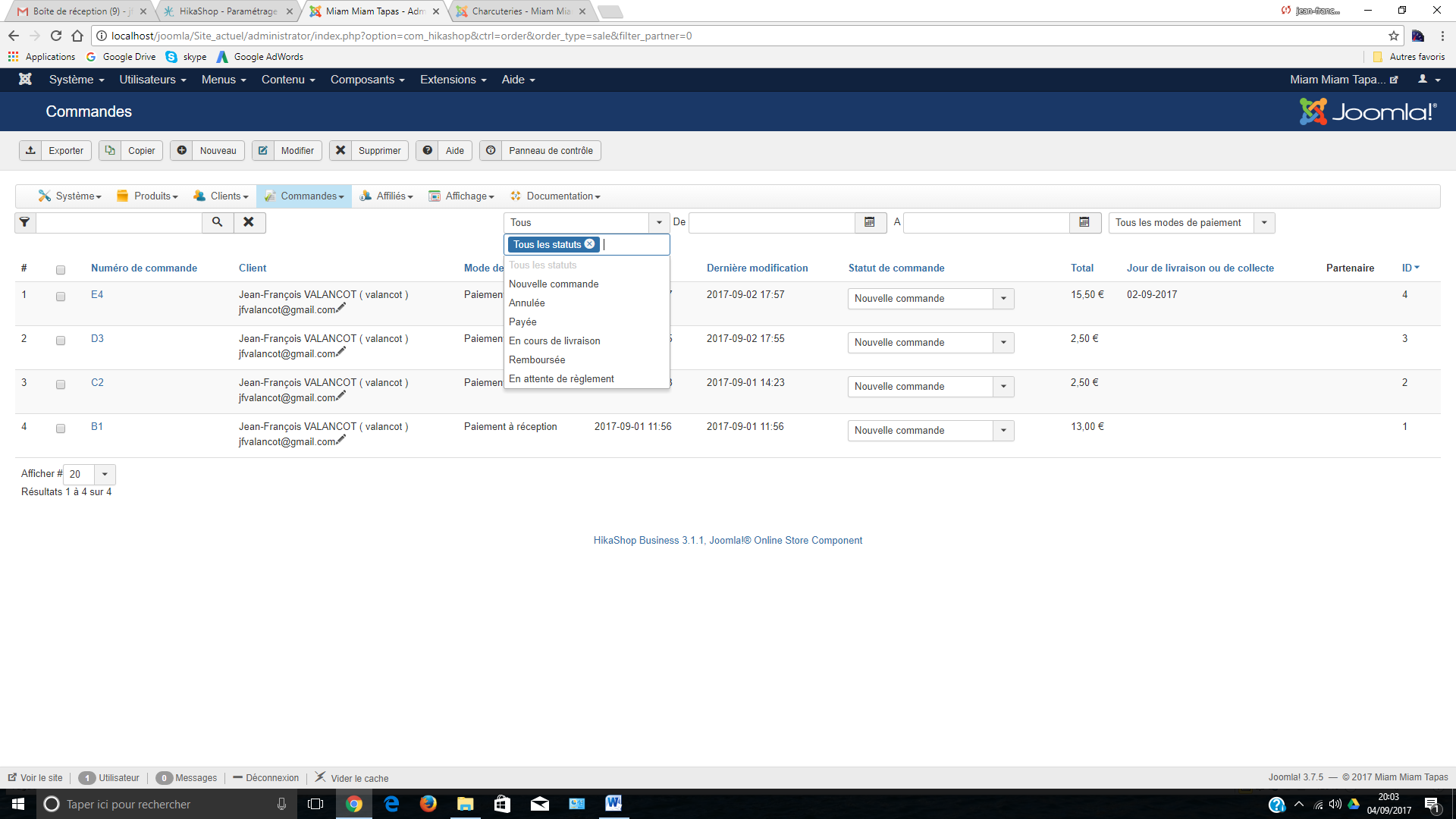Screen dimensions: 1456x819
Task: Remove the 'Tous les statuts' tag with x
Action: pyautogui.click(x=590, y=244)
